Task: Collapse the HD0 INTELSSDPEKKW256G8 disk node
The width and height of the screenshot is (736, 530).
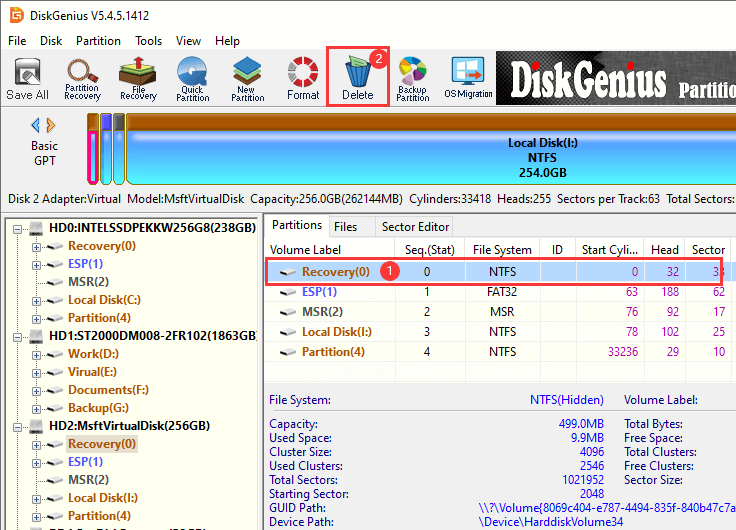Action: point(19,228)
